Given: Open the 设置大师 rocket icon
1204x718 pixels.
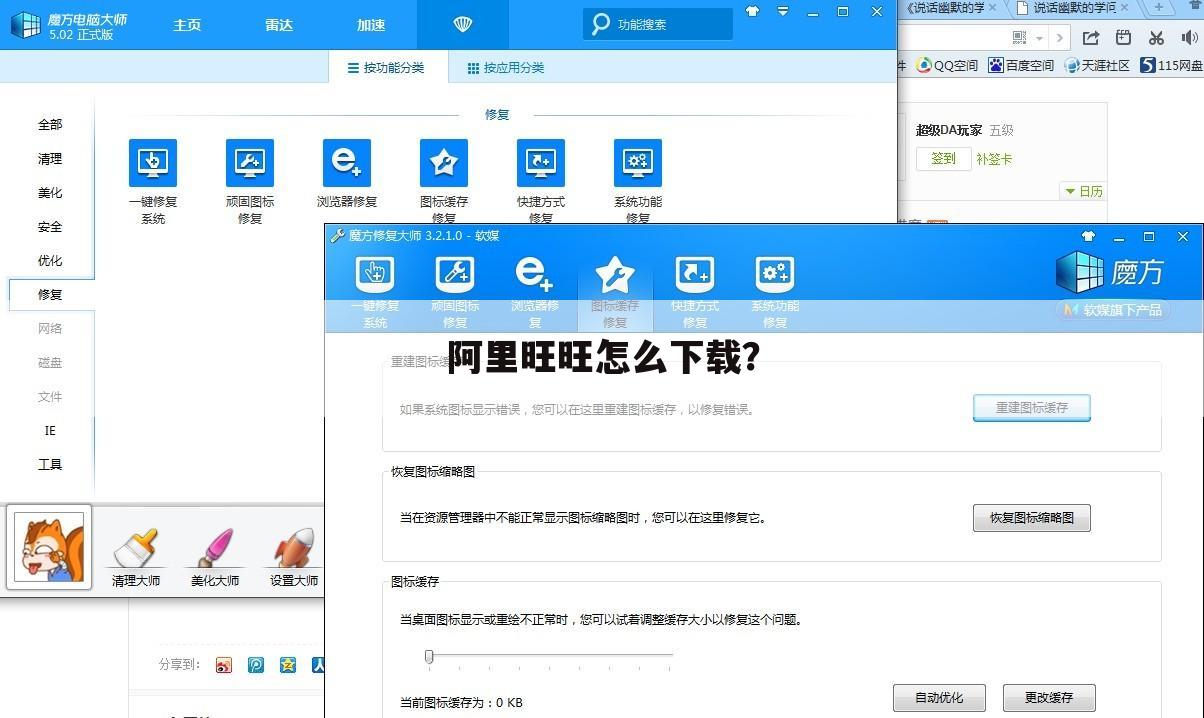Looking at the screenshot, I should (x=294, y=557).
